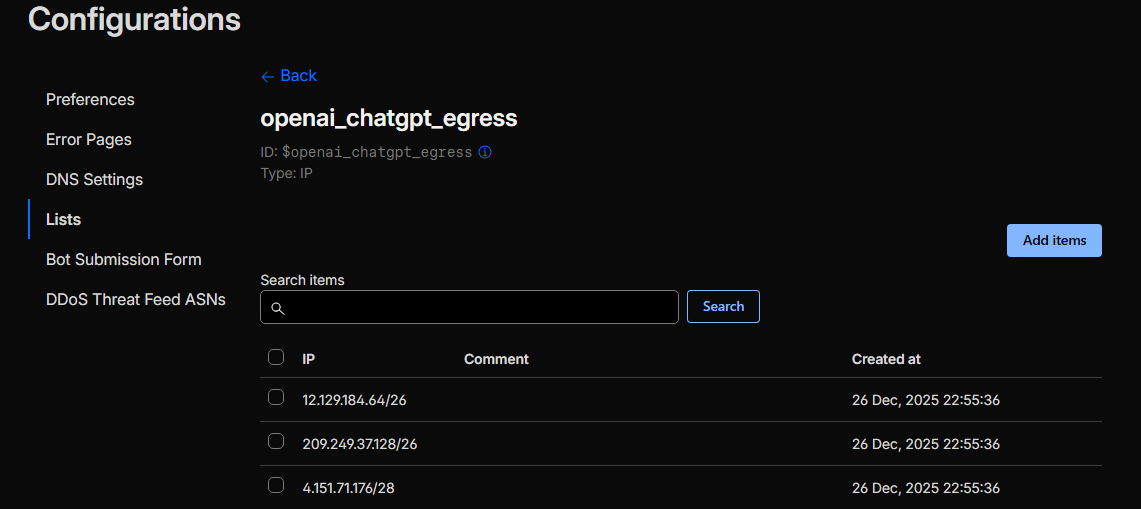Click the info icon beside the list ID

(x=485, y=152)
